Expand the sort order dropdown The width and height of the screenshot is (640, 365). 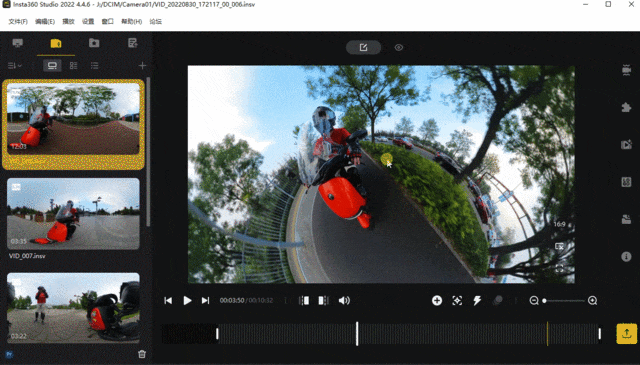pyautogui.click(x=15, y=65)
